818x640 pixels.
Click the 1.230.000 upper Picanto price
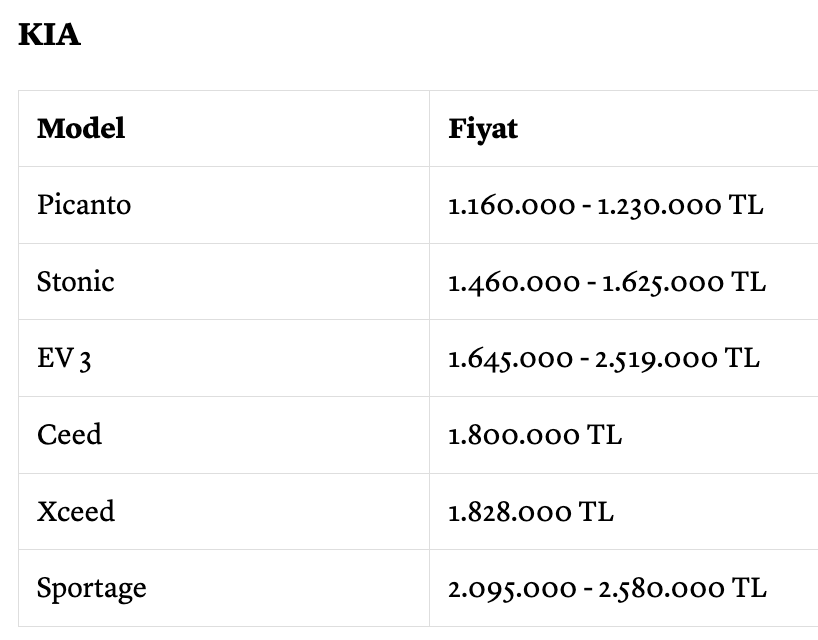point(659,206)
